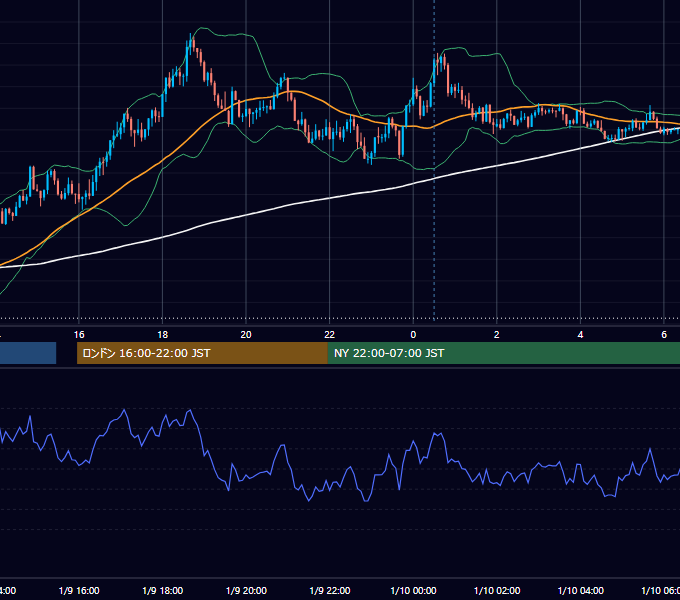The image size is (680, 600).
Task: Click the 1/10 04:00 date label
Action: click(x=581, y=590)
